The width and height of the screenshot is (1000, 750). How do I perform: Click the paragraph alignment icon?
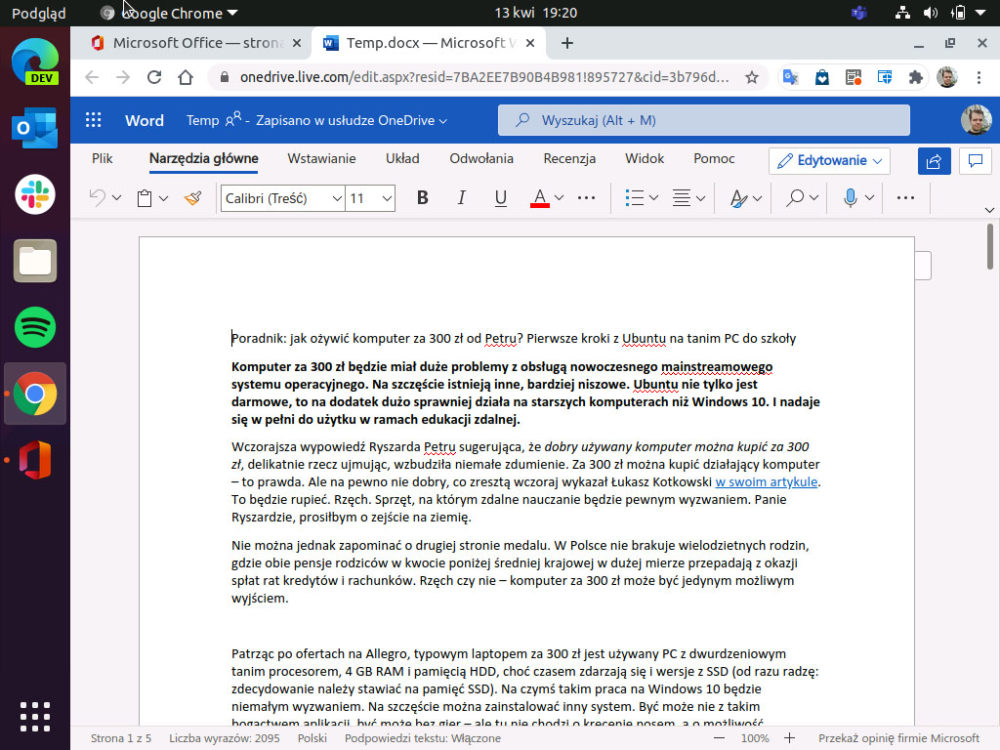681,198
